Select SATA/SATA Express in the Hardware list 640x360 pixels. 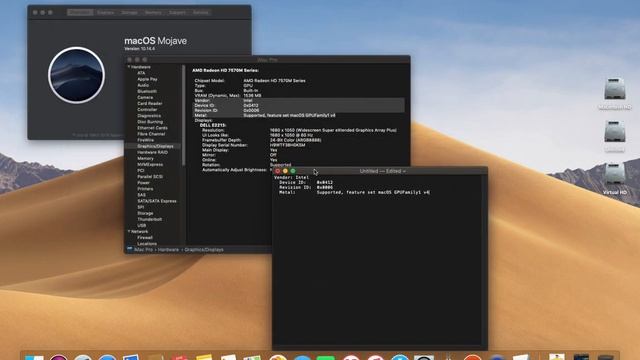(157, 201)
